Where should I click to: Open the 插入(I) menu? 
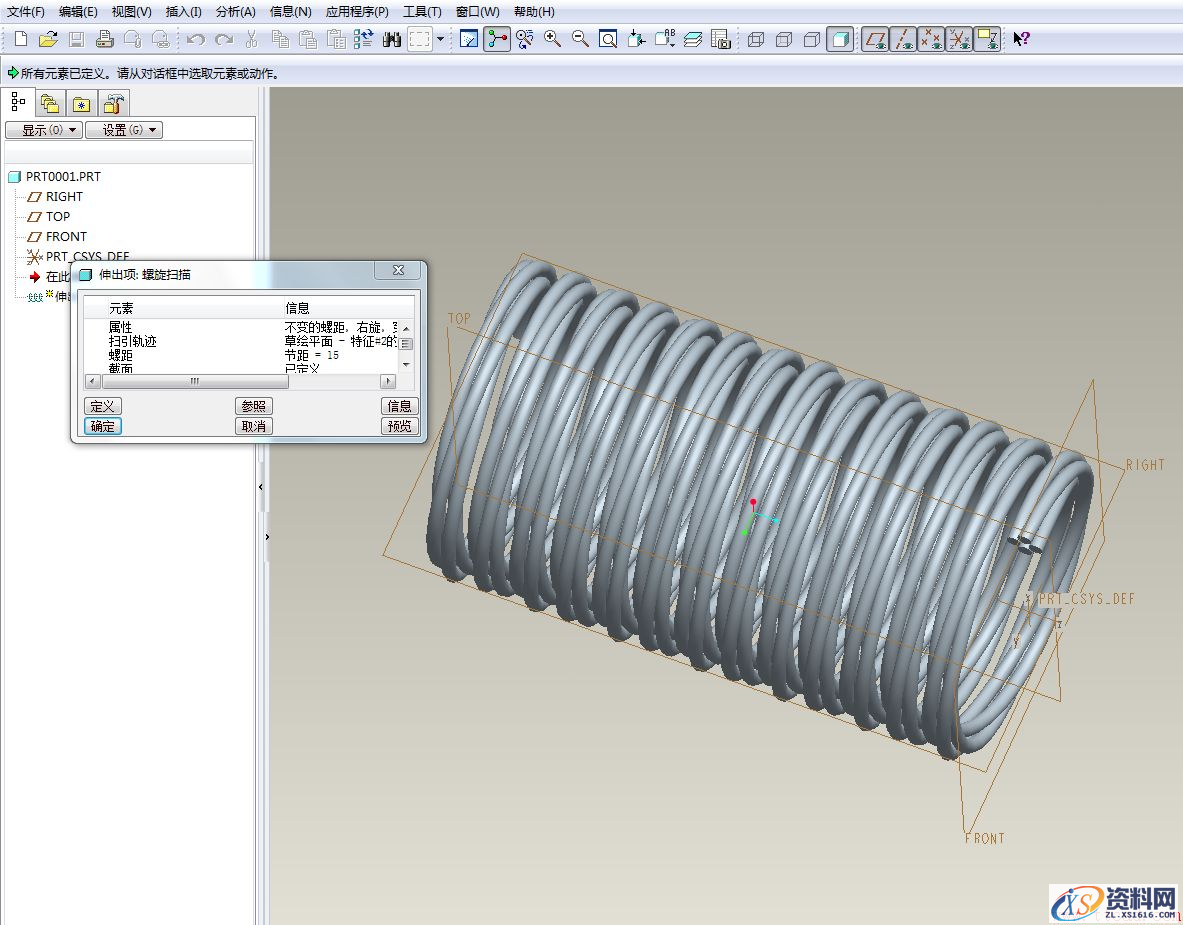(x=183, y=12)
